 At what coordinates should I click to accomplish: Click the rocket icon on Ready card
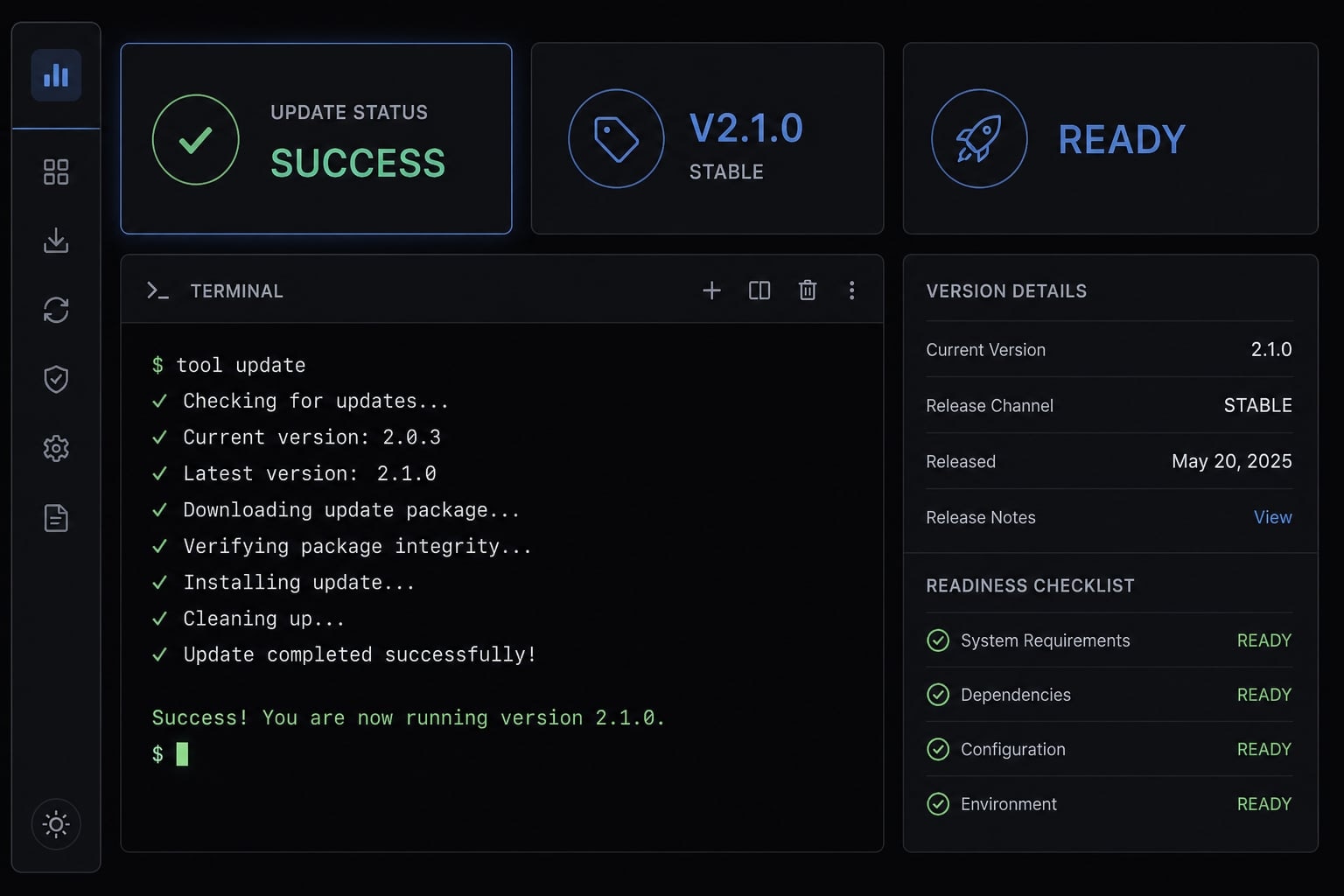pos(979,138)
